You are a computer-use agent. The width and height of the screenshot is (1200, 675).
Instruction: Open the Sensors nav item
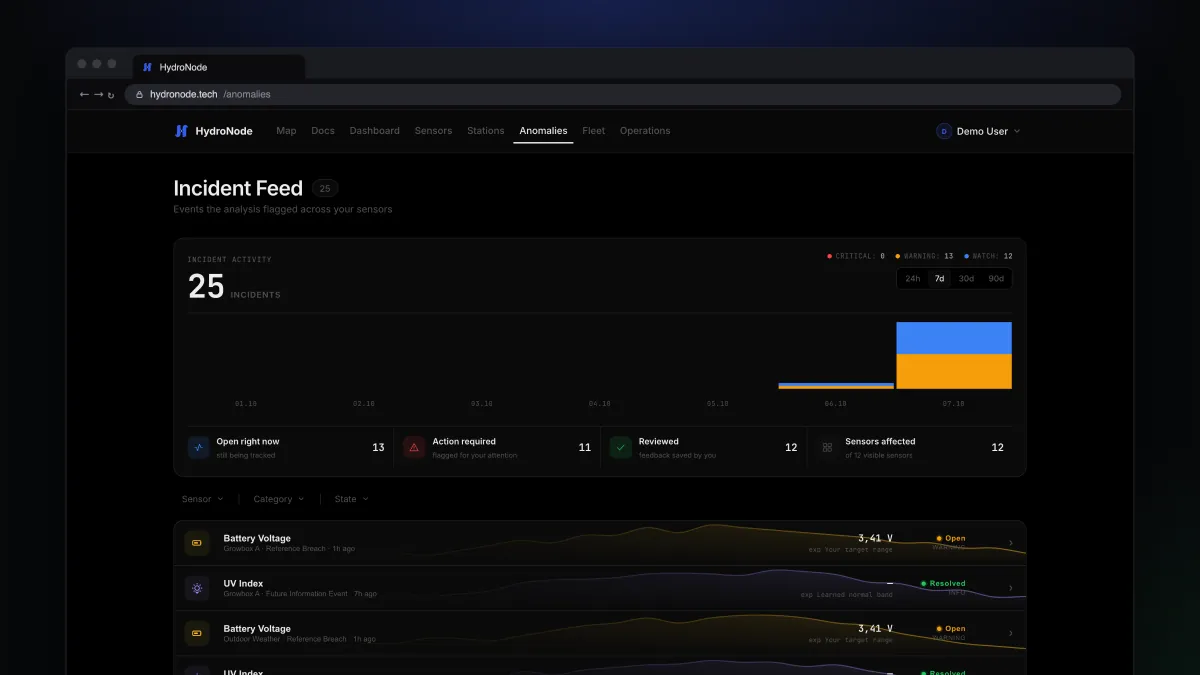point(433,131)
